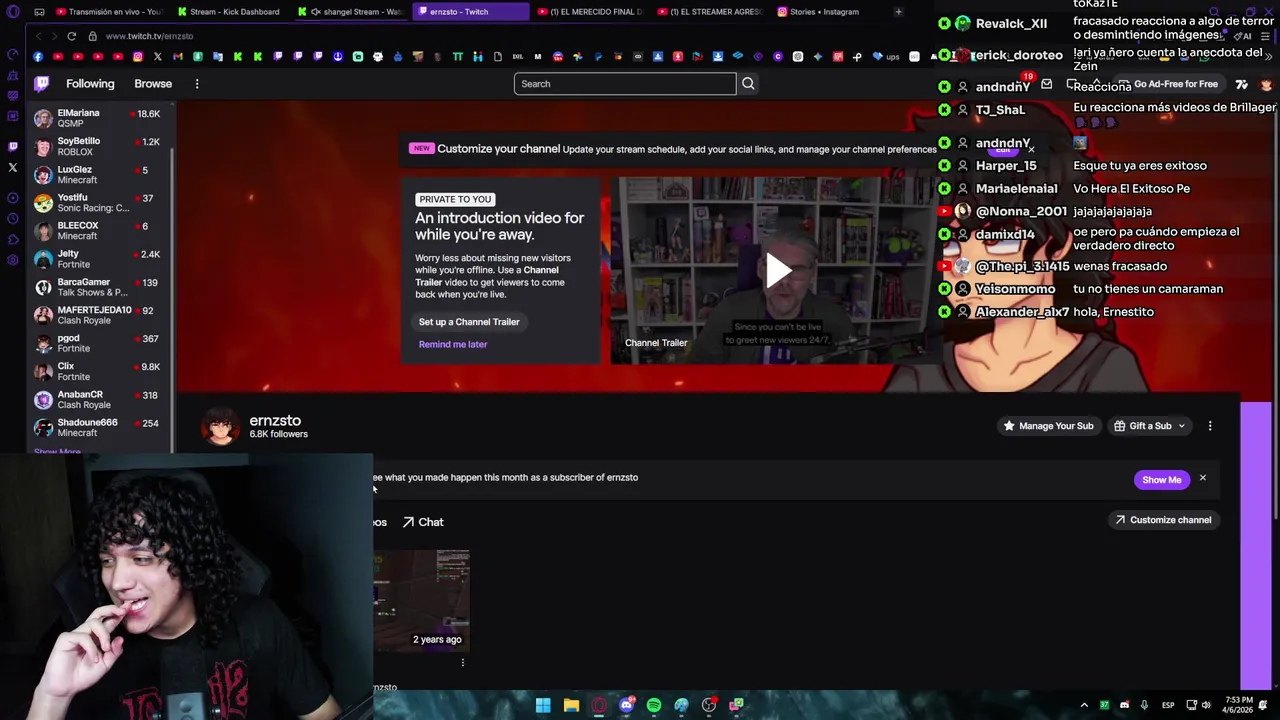Click Go Ad-Free for Free
The image size is (1280, 720).
[x=1168, y=84]
